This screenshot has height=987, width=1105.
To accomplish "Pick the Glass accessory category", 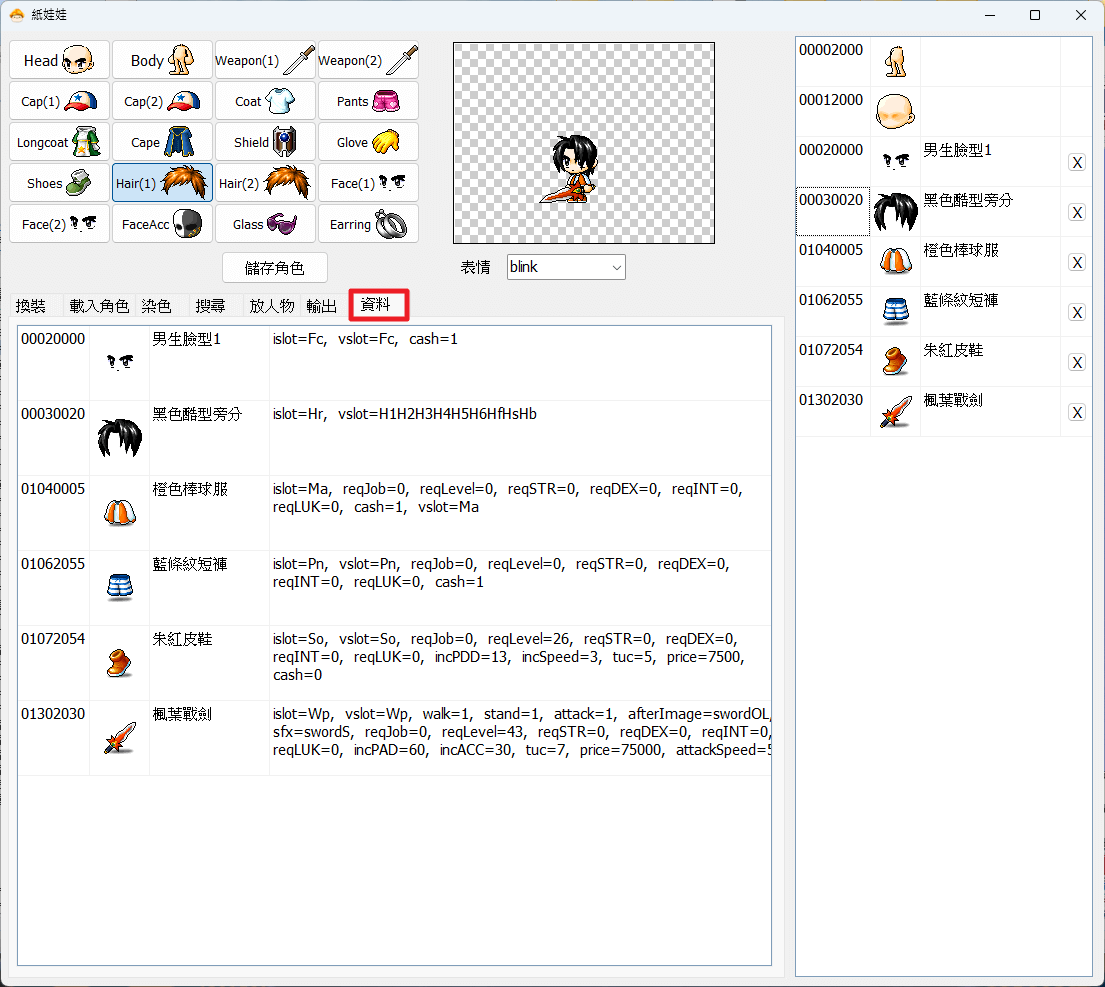I will coord(265,224).
